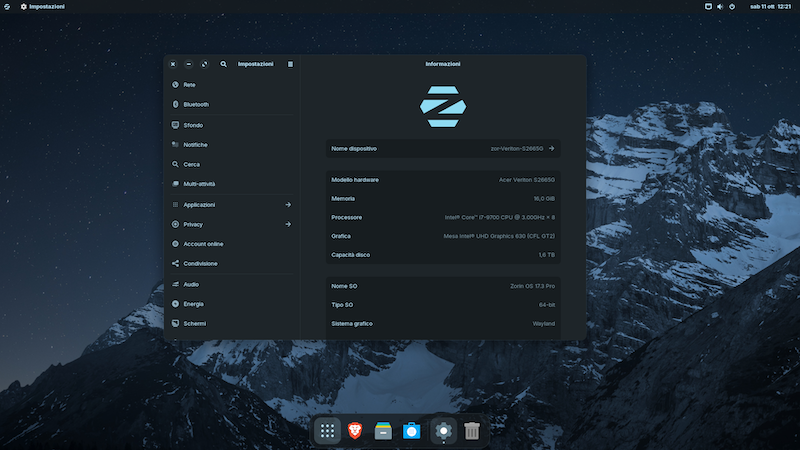Image resolution: width=800 pixels, height=450 pixels.
Task: Open the Notifiche notifications panel
Action: point(232,145)
